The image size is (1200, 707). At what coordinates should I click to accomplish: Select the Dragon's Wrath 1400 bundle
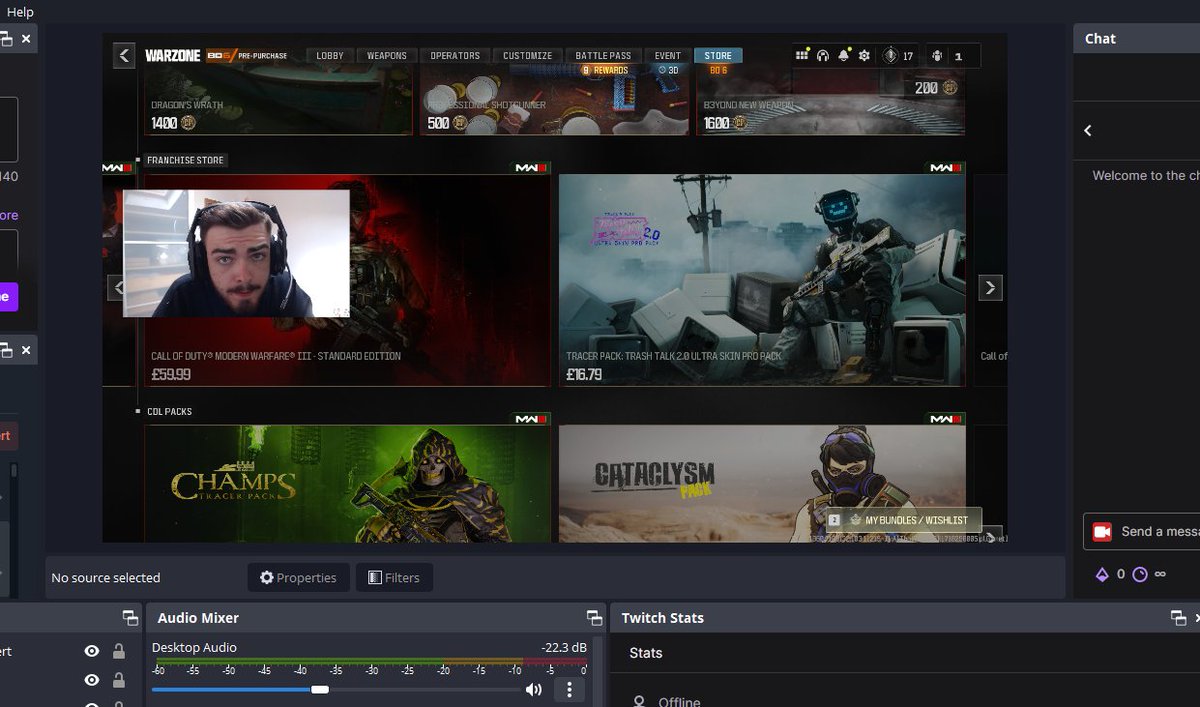click(278, 100)
